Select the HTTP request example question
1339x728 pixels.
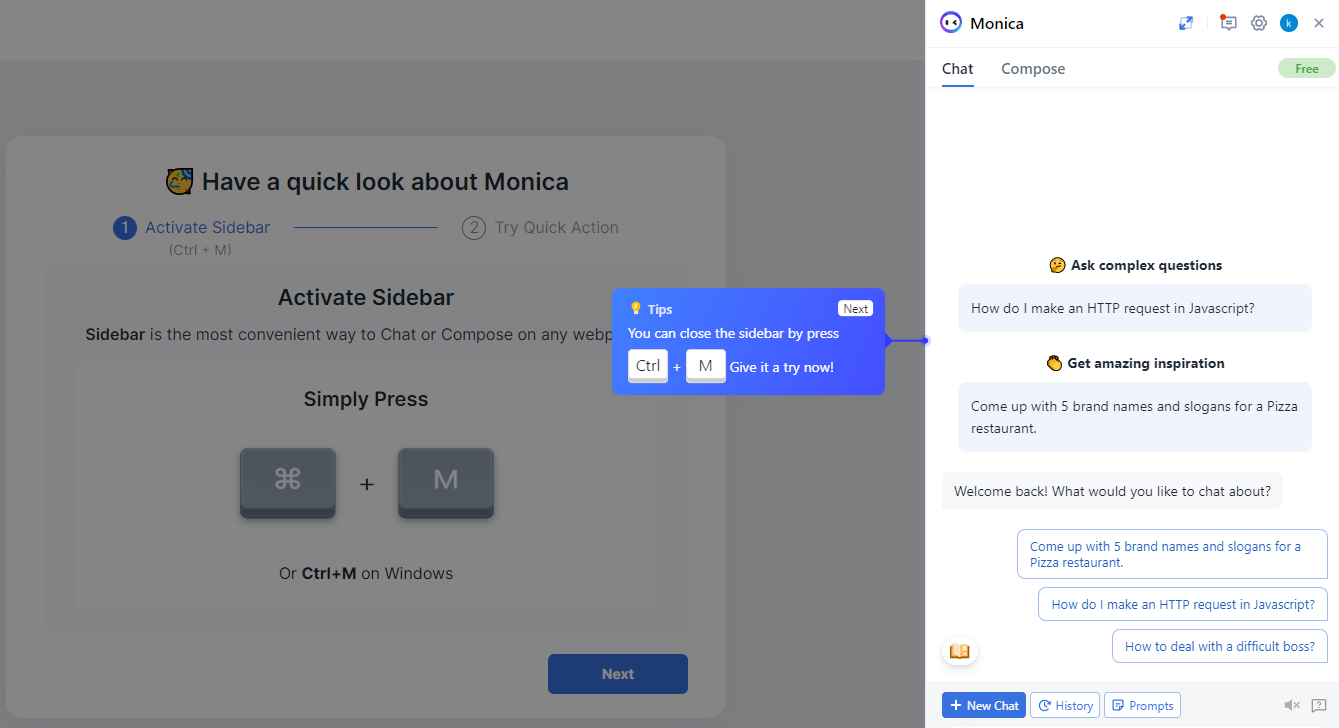pyautogui.click(x=1135, y=308)
